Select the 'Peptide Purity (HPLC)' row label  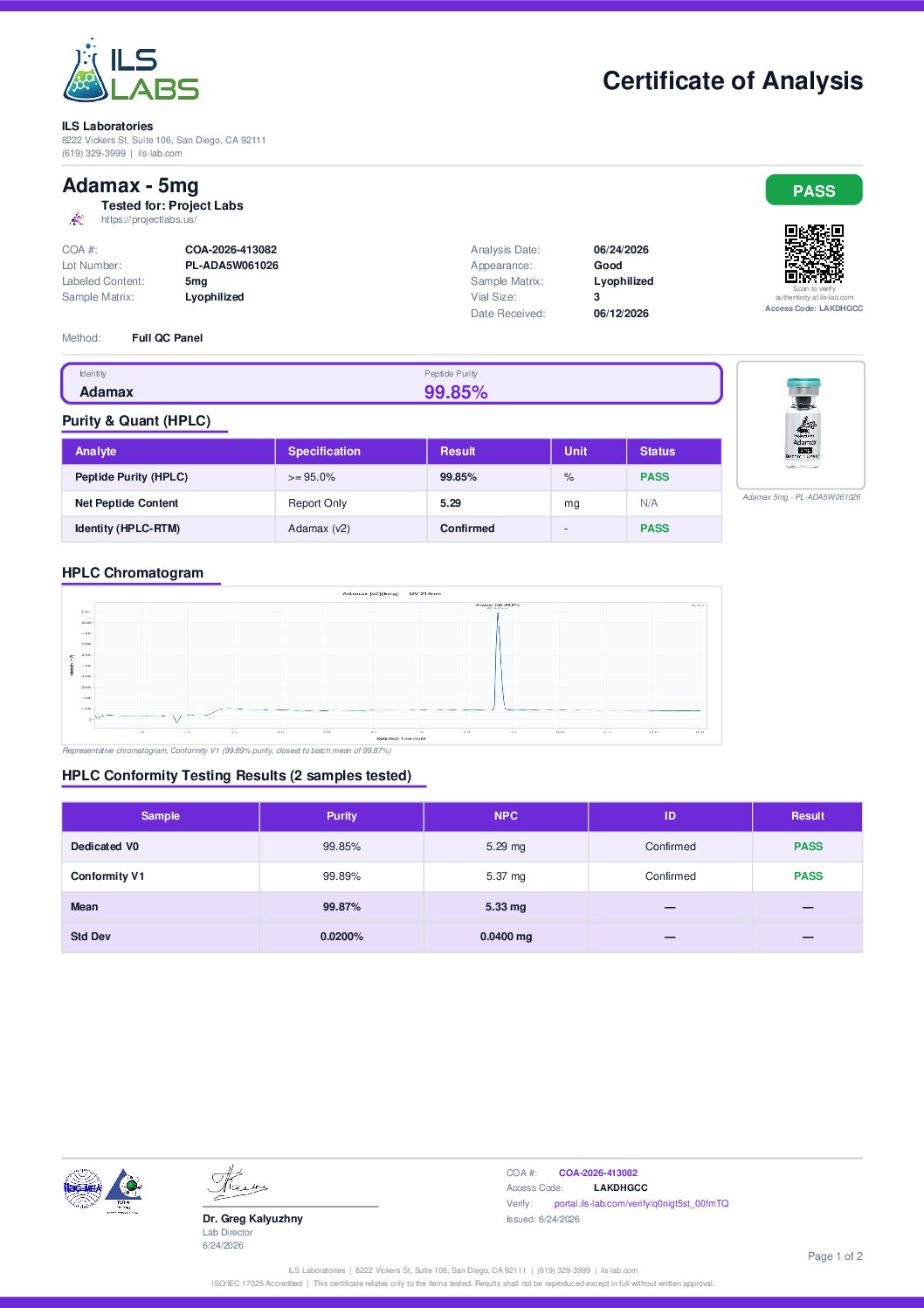131,477
